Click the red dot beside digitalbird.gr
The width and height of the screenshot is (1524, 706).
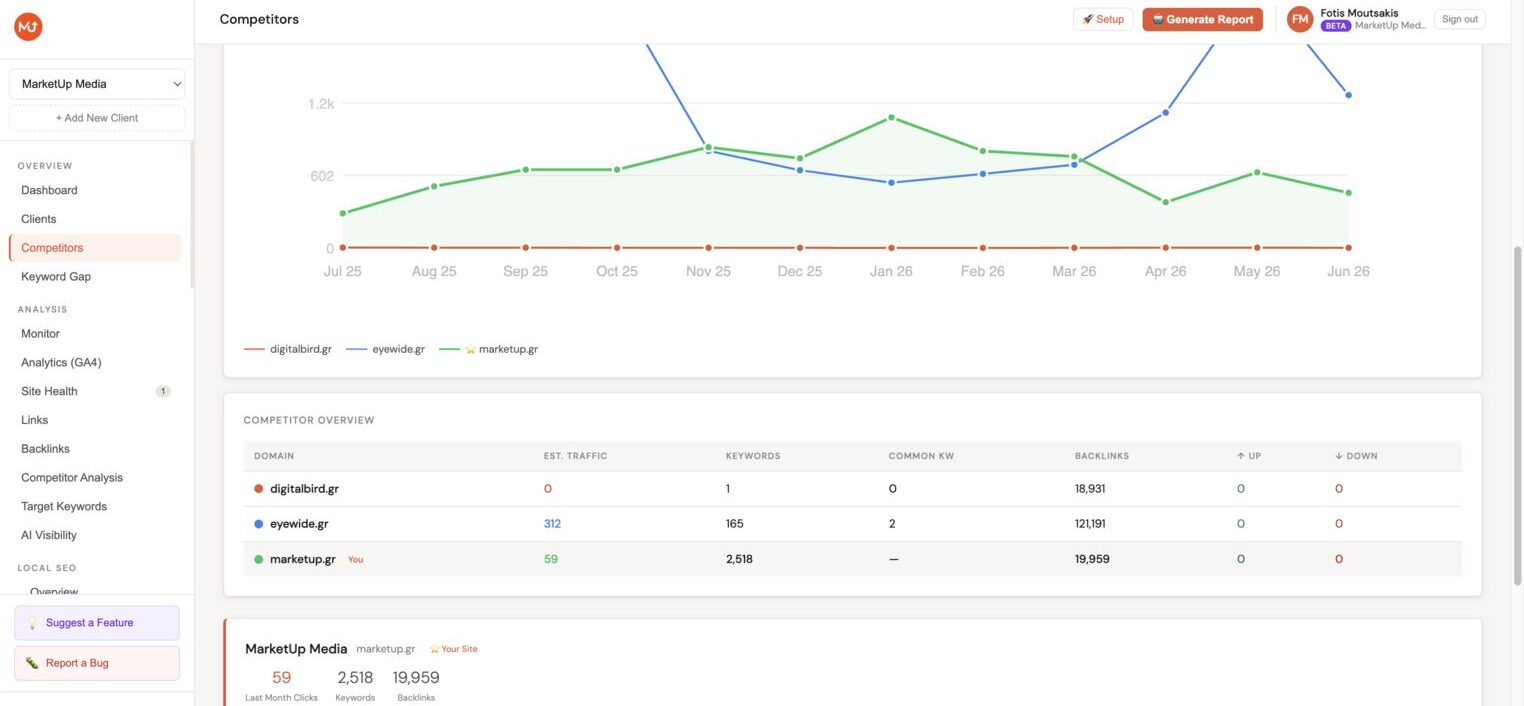click(258, 489)
